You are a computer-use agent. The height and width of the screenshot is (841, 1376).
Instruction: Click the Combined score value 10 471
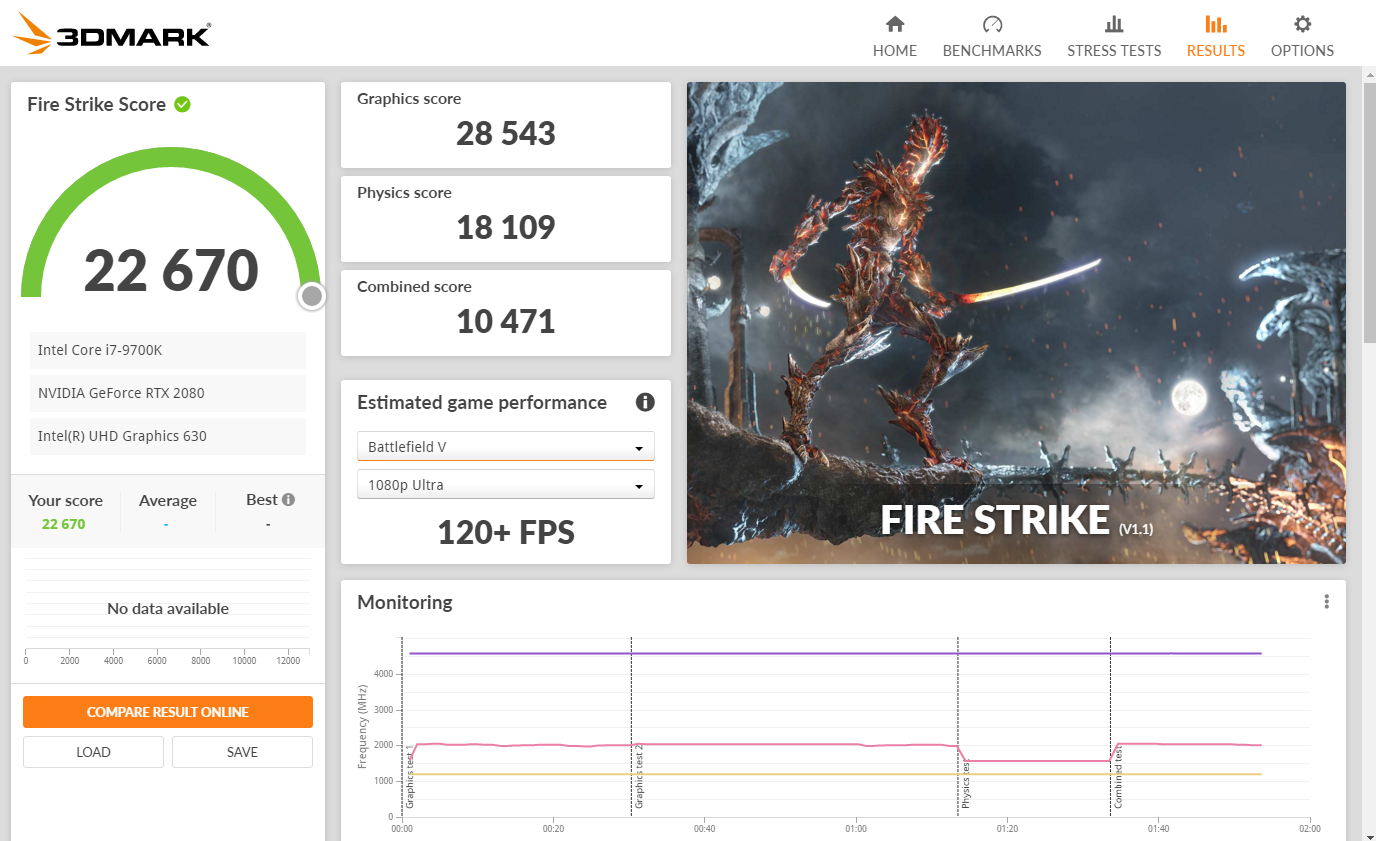click(x=506, y=322)
